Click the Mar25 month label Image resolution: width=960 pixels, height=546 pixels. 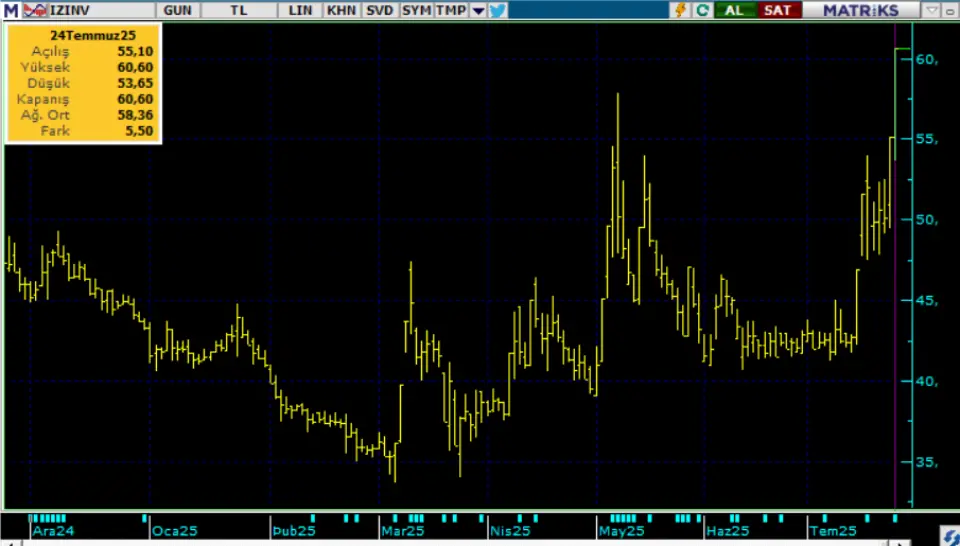coord(402,531)
